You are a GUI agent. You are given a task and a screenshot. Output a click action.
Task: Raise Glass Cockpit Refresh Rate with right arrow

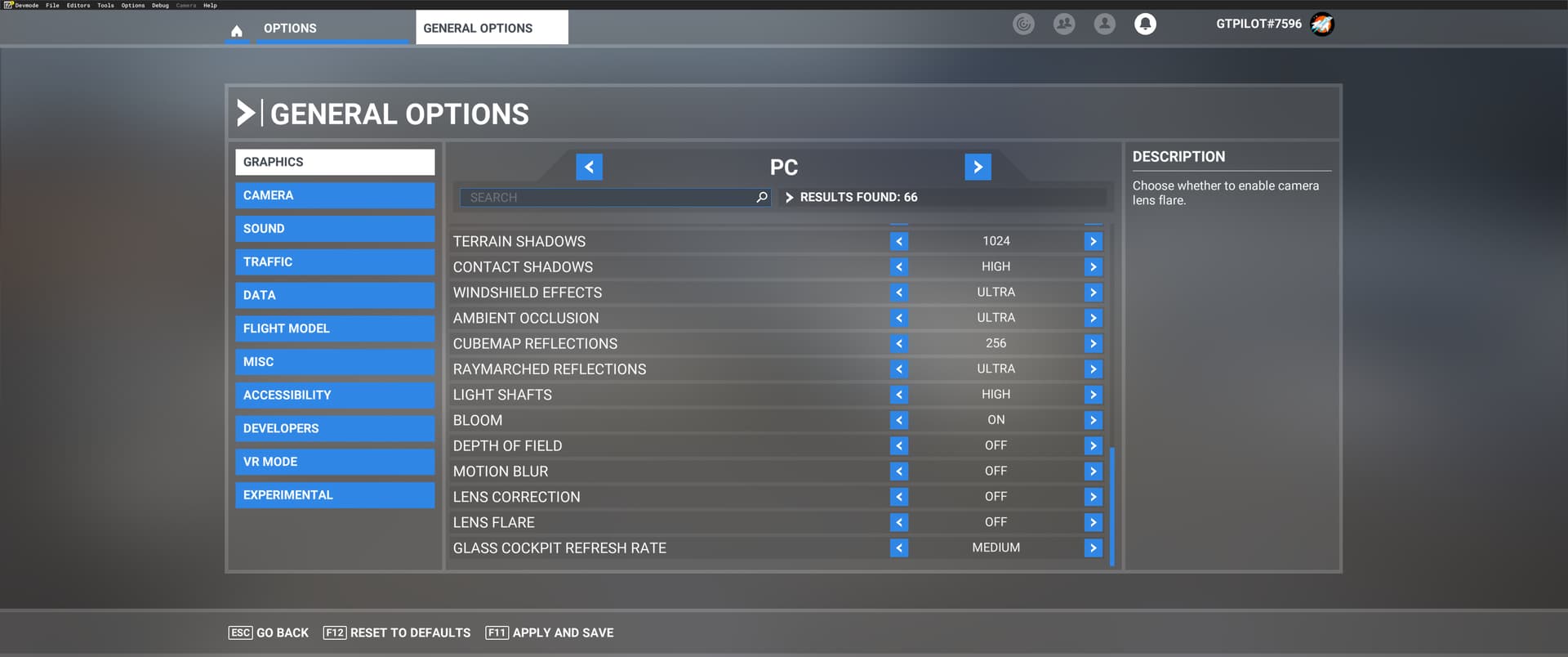1093,547
